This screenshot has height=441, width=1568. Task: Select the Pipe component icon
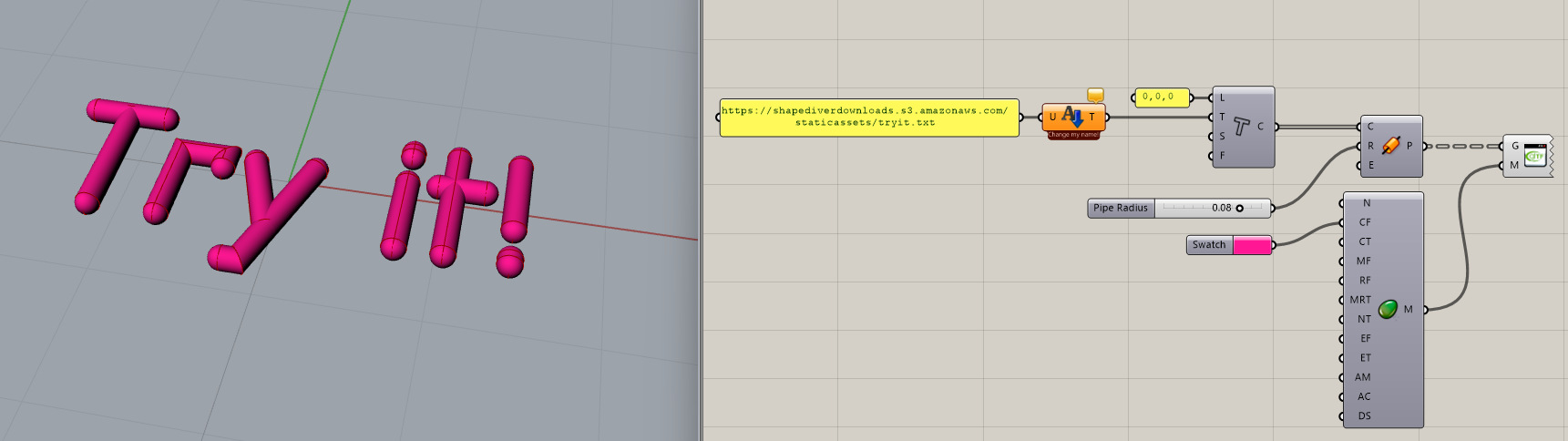click(x=1390, y=146)
